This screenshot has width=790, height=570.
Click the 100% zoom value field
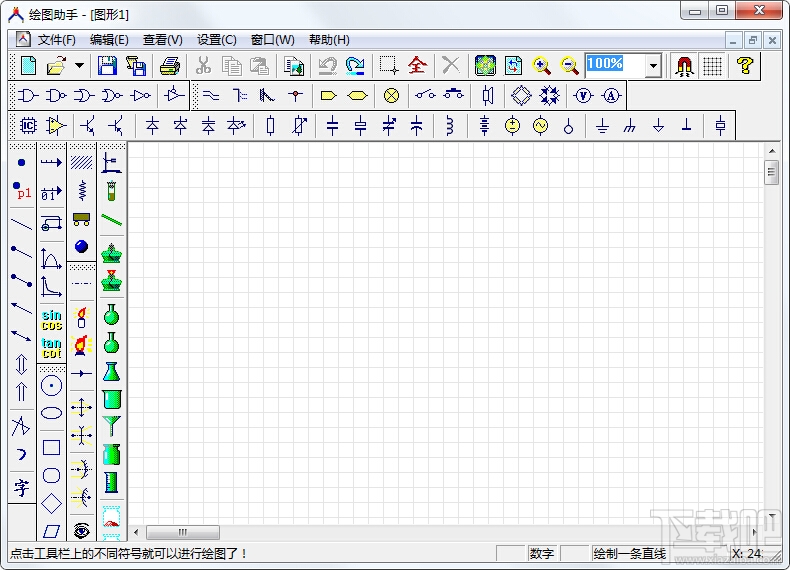click(615, 66)
